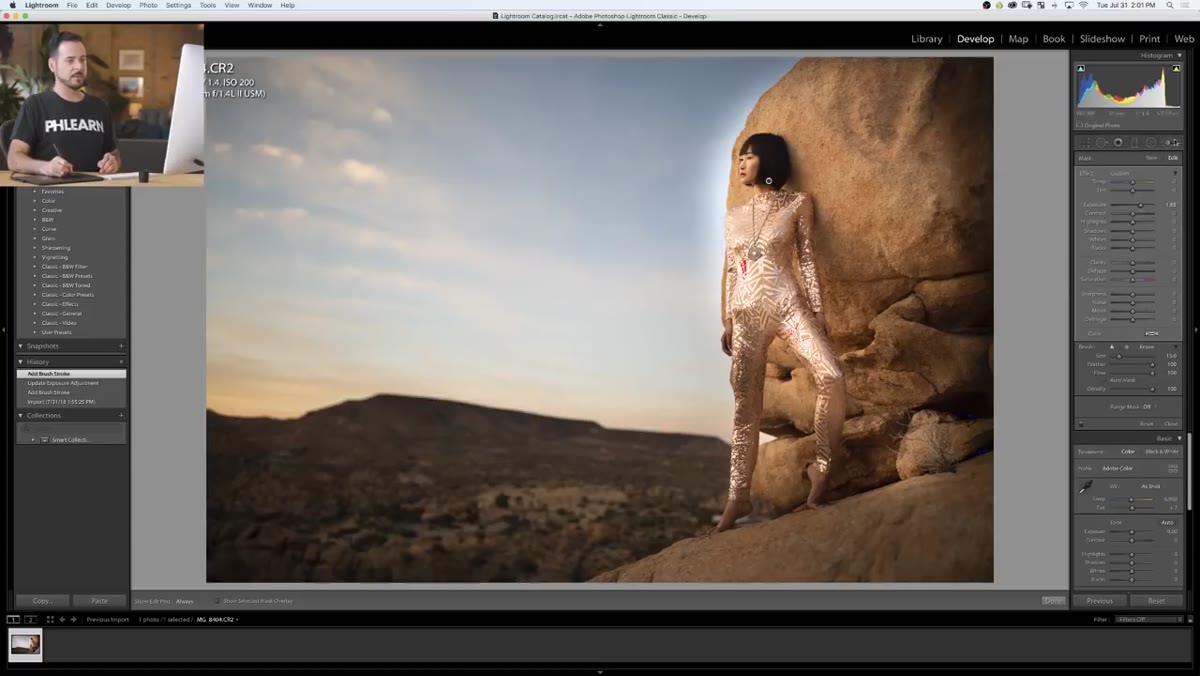This screenshot has width=1200, height=676.
Task: Pick the White Balance eyedropper tool
Action: pos(1085,486)
